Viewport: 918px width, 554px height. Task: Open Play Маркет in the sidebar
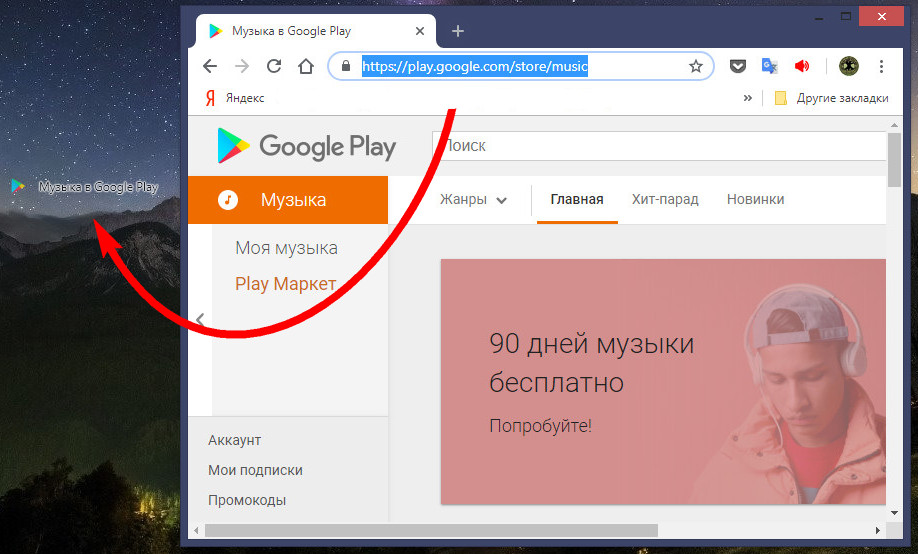(x=286, y=284)
